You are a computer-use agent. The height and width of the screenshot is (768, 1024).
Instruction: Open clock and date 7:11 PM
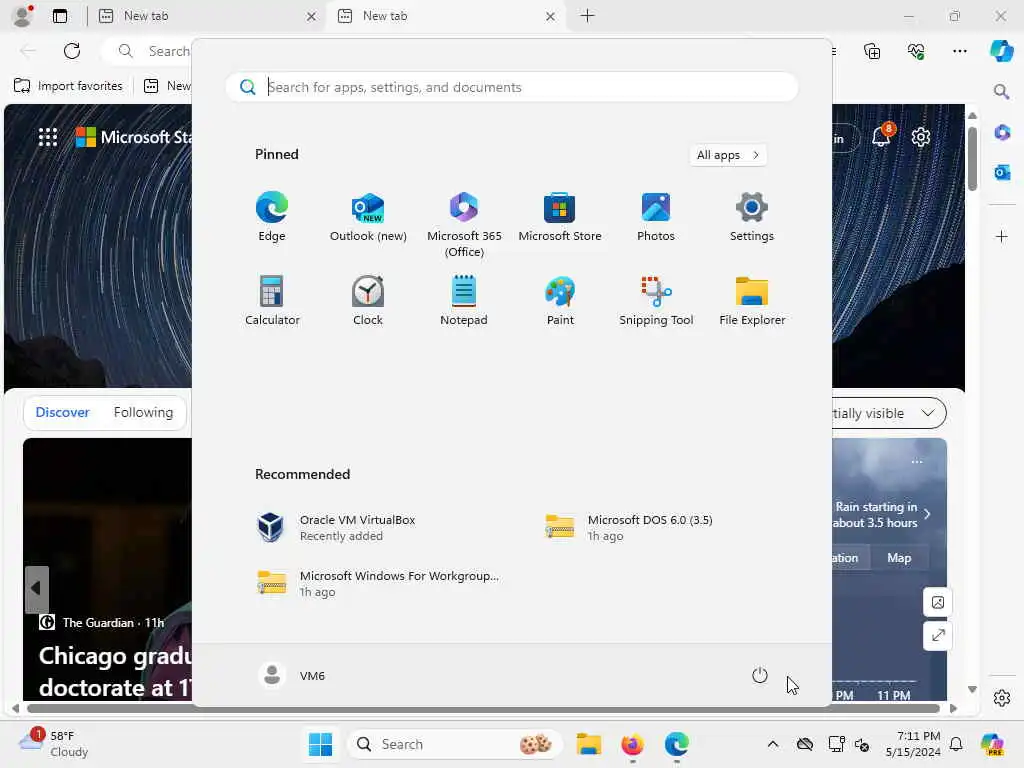pos(914,744)
